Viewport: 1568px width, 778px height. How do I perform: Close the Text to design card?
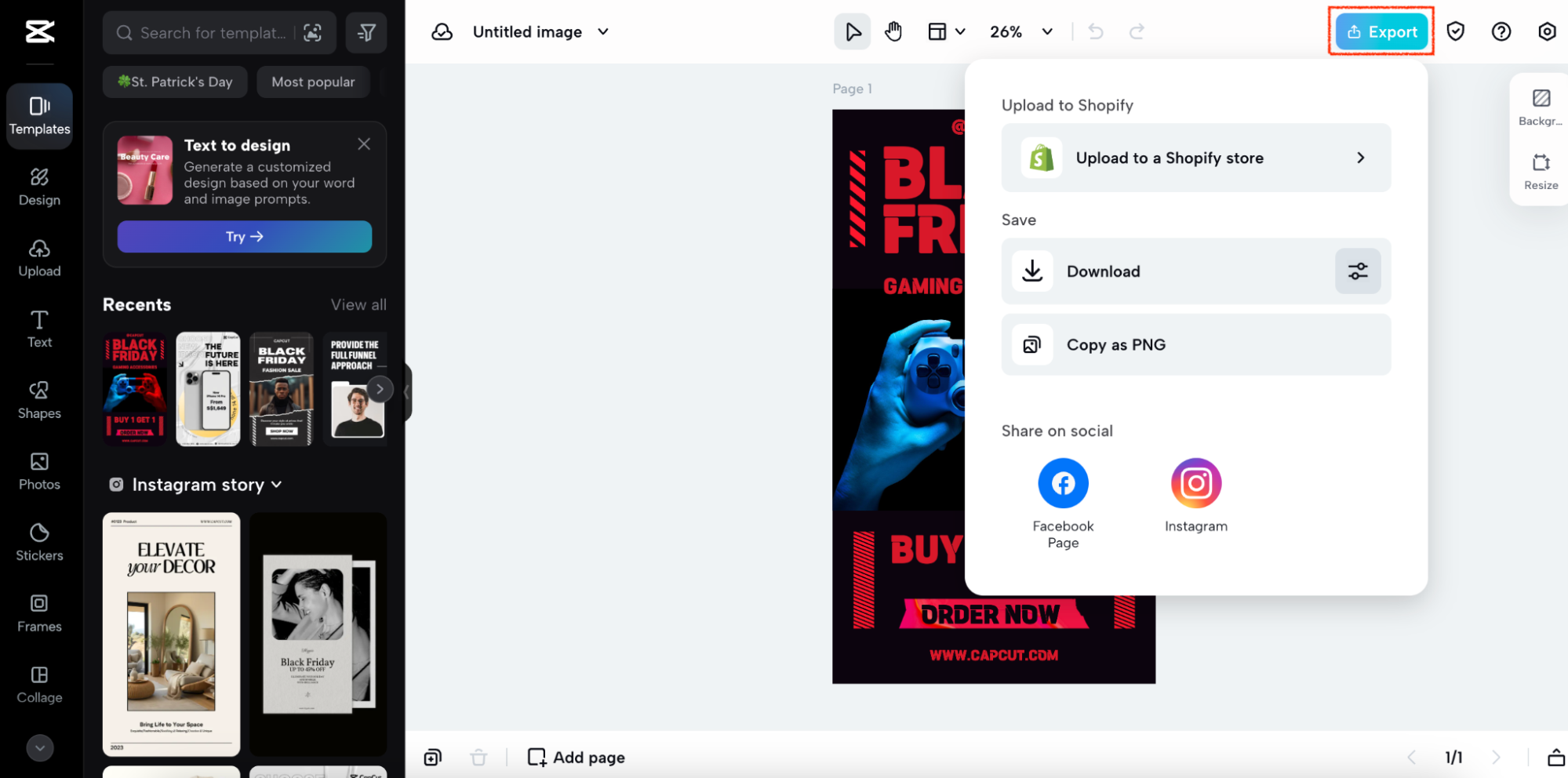[x=364, y=144]
